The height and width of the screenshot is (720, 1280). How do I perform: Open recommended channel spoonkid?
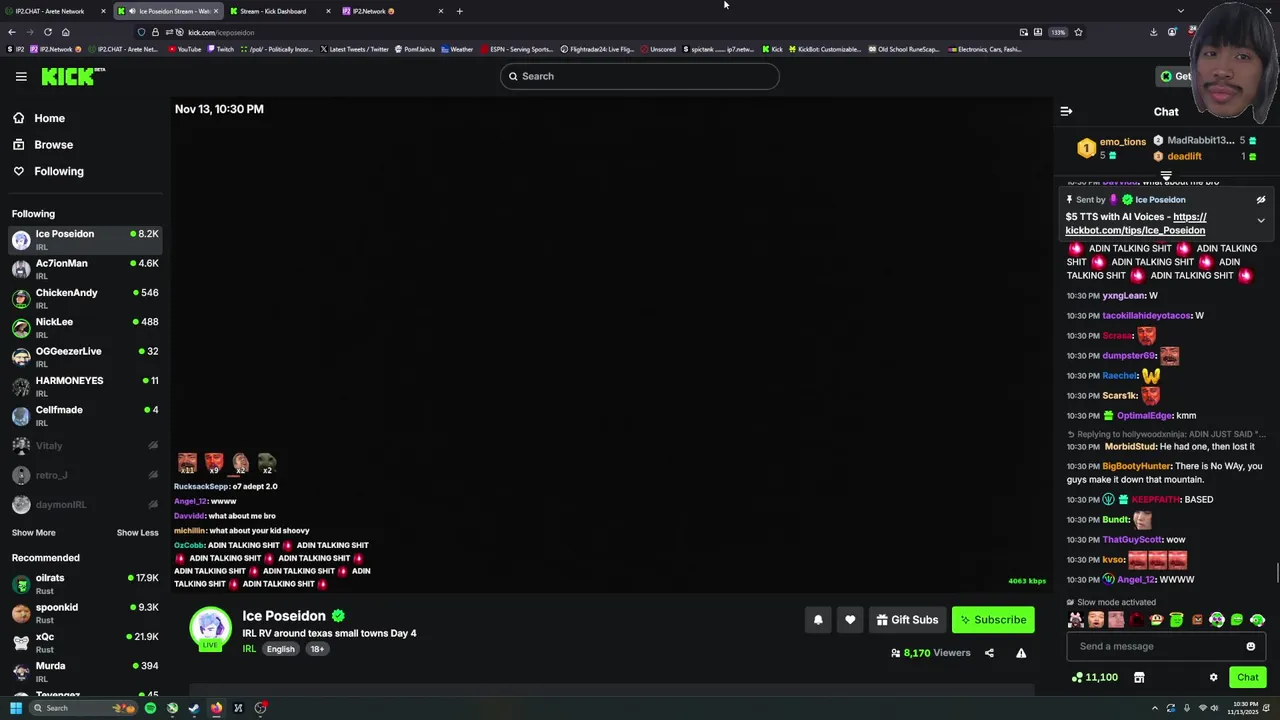point(85,613)
